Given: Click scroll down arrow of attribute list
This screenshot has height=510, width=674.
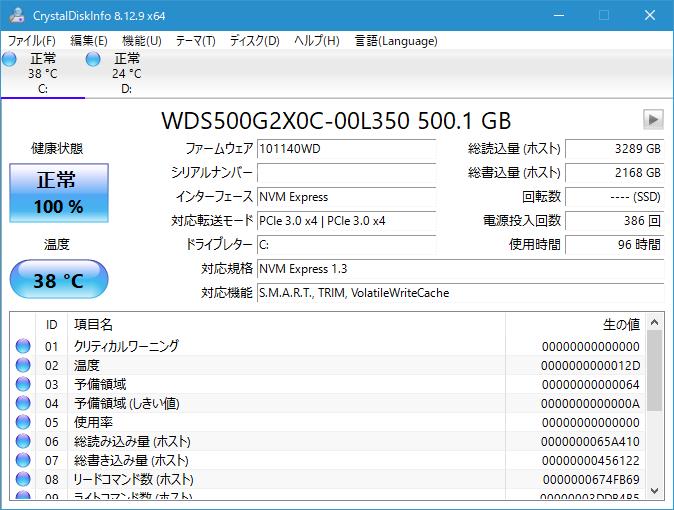Looking at the screenshot, I should 654,491.
